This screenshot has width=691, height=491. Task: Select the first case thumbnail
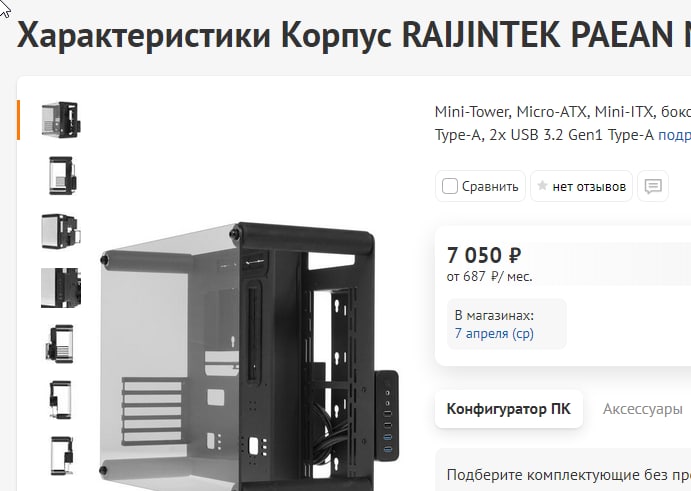point(61,120)
